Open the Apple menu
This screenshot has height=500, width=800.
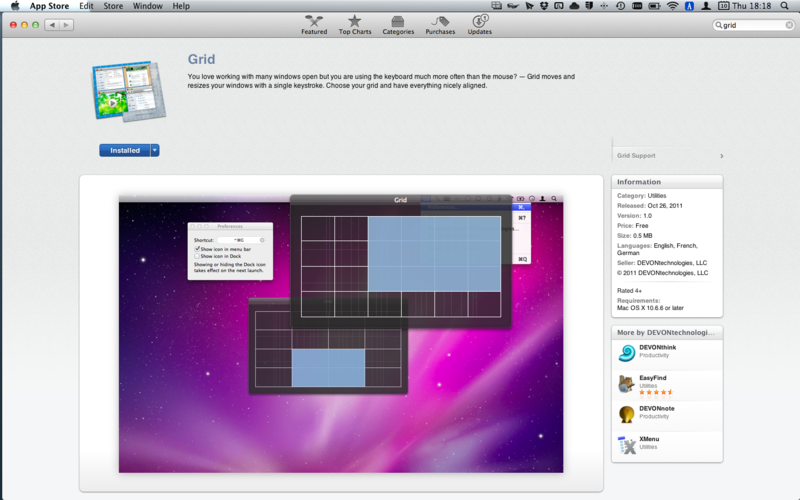point(15,6)
